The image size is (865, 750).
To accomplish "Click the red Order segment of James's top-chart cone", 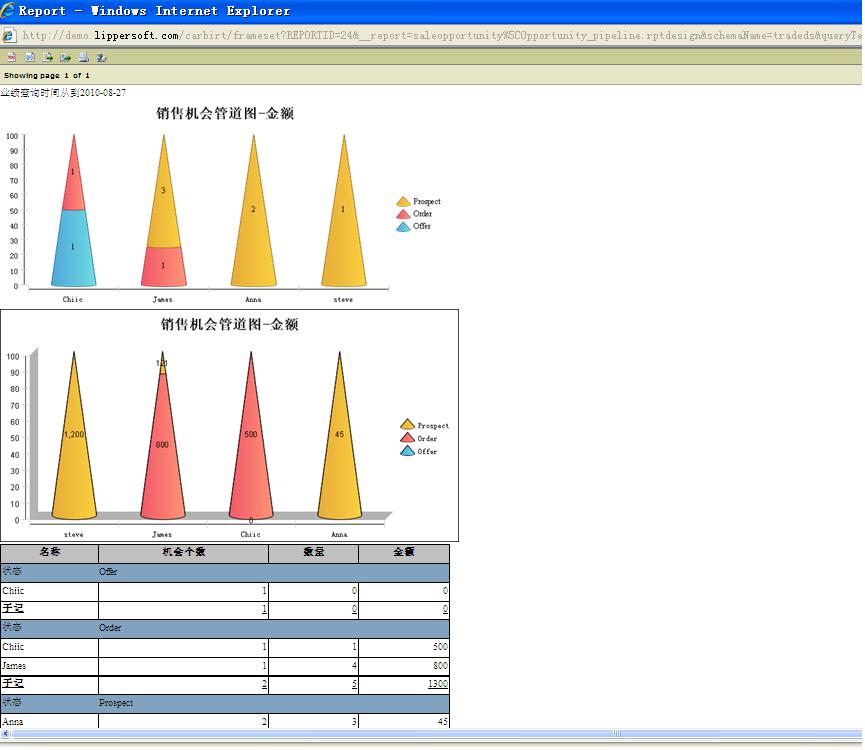I will [x=163, y=267].
